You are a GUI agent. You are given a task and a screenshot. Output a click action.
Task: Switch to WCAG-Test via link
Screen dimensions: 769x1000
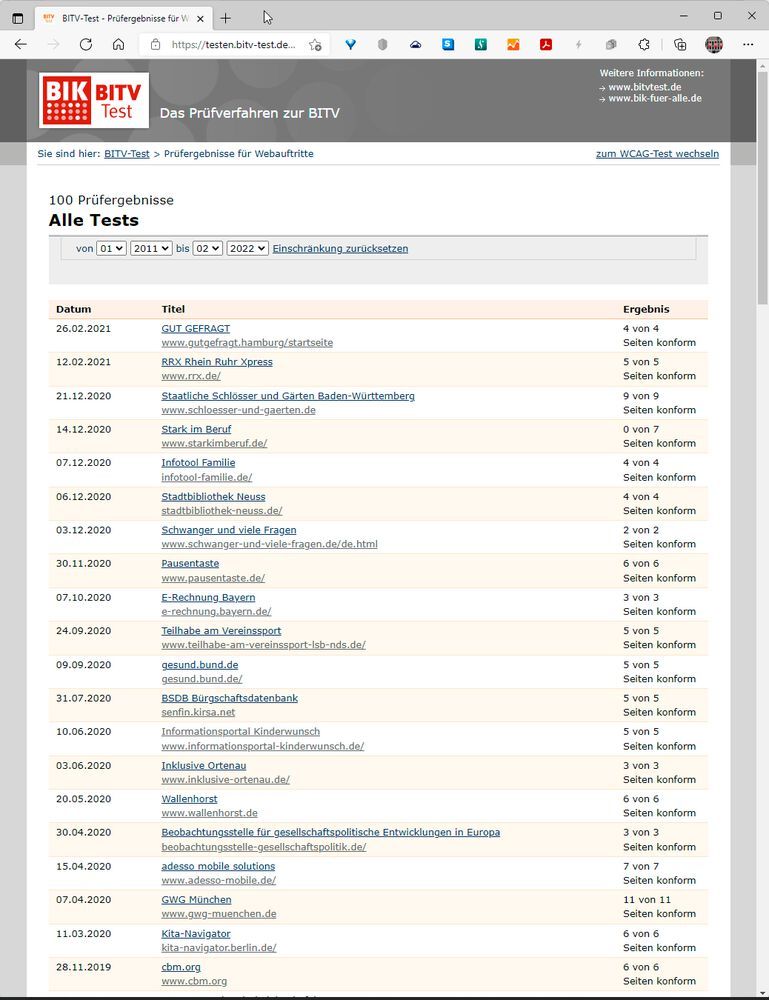point(657,154)
